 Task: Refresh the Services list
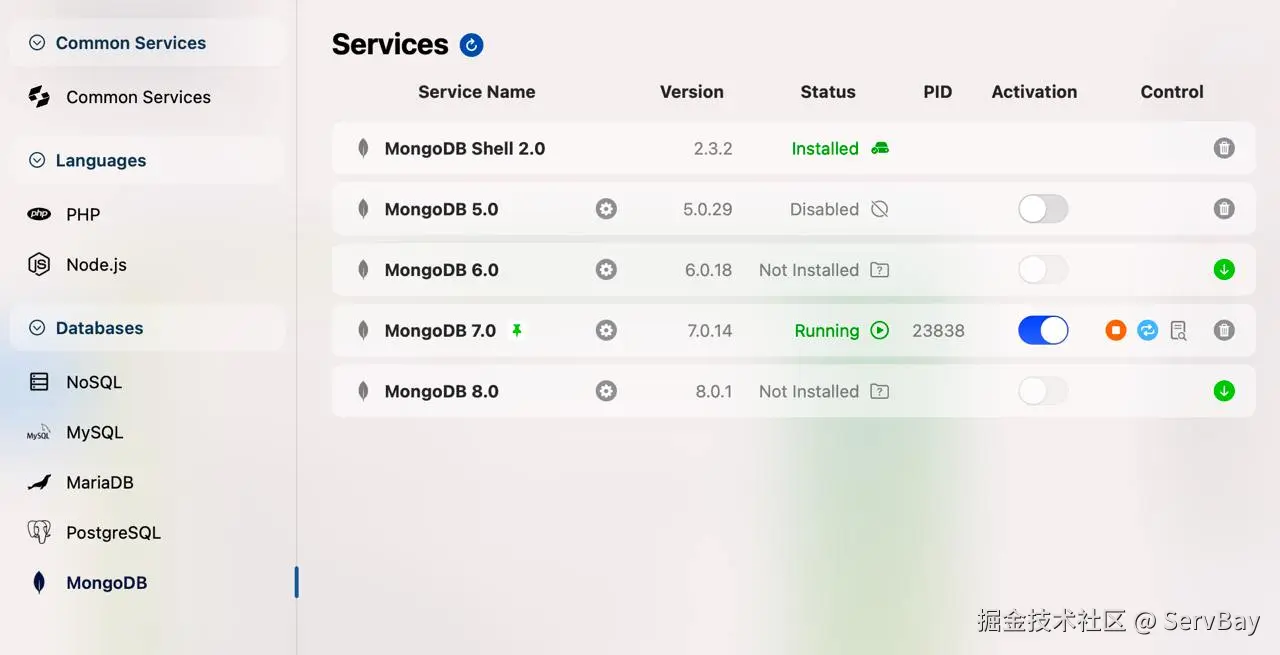click(471, 45)
